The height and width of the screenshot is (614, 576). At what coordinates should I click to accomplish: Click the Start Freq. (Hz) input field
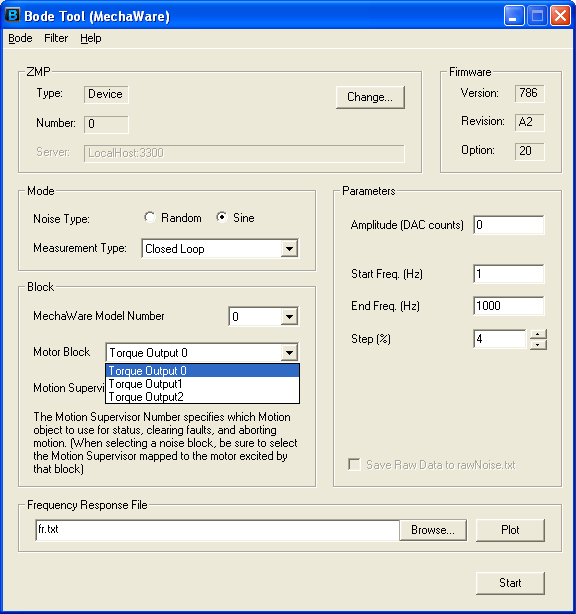click(508, 274)
